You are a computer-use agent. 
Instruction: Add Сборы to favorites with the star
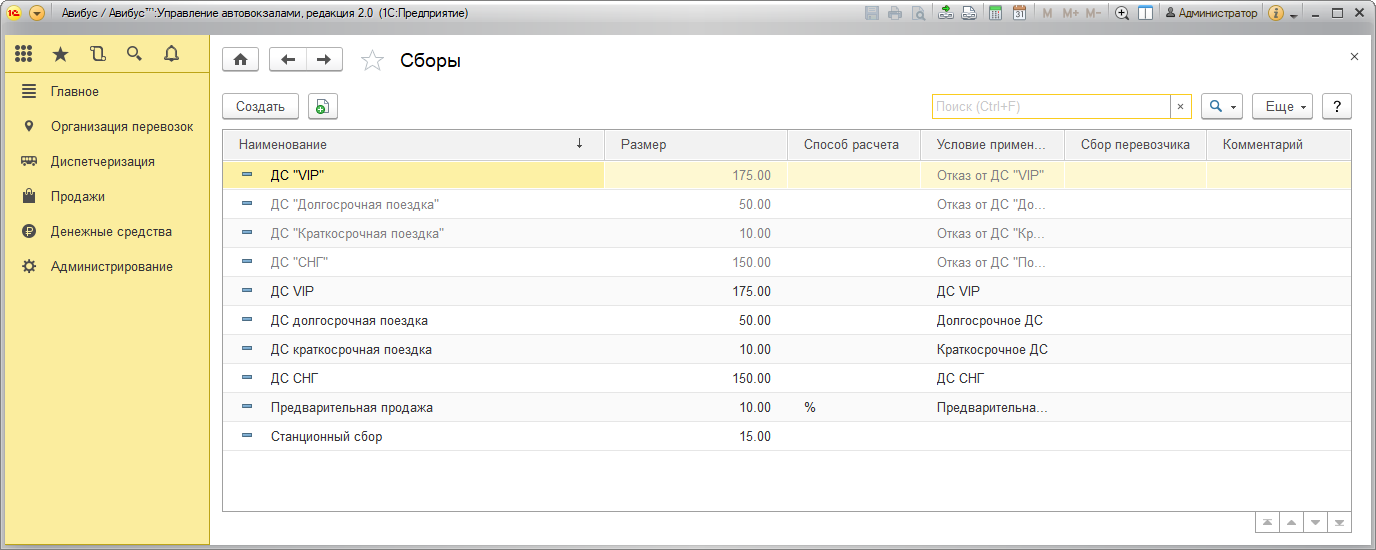(x=372, y=61)
